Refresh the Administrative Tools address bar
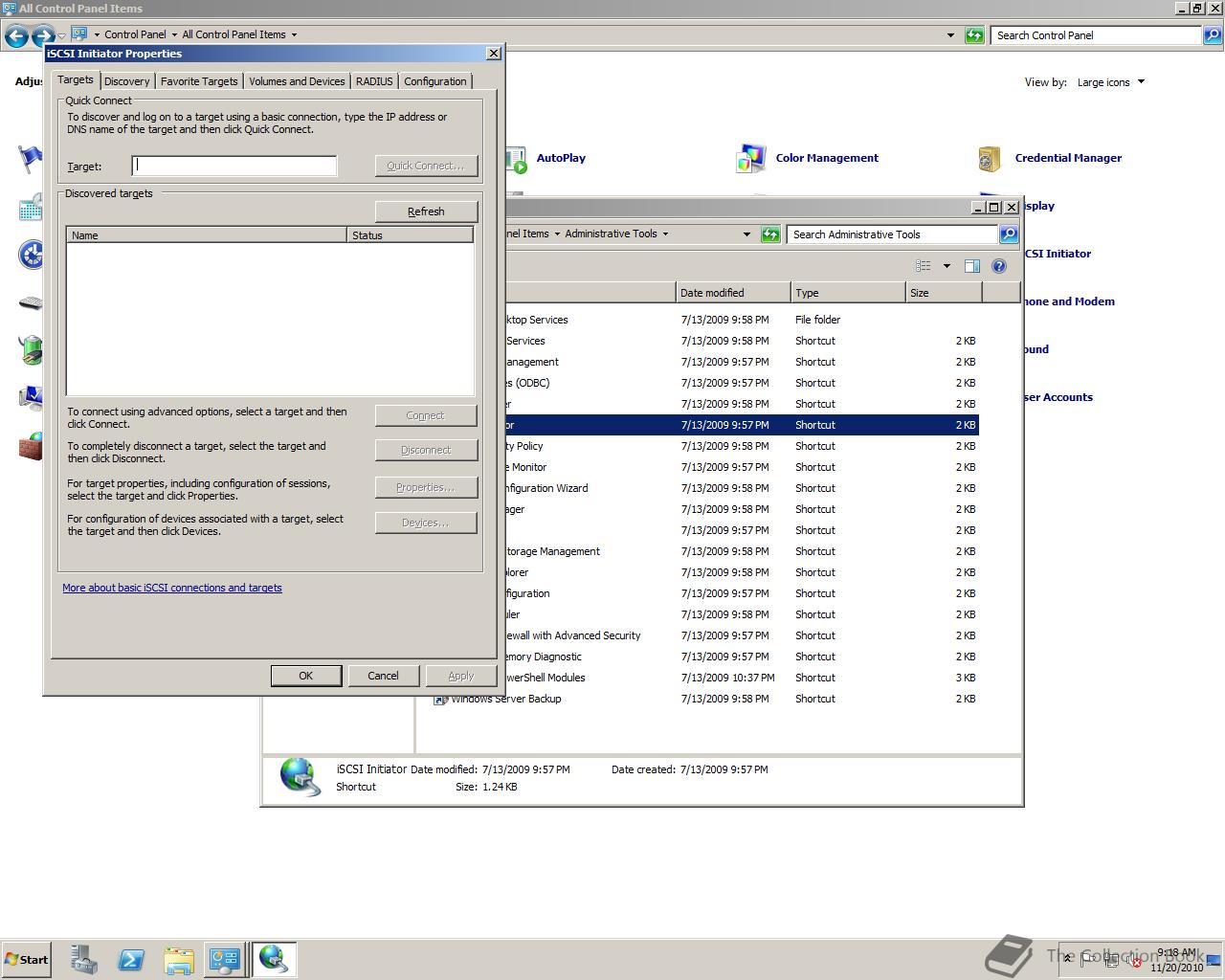 point(770,234)
